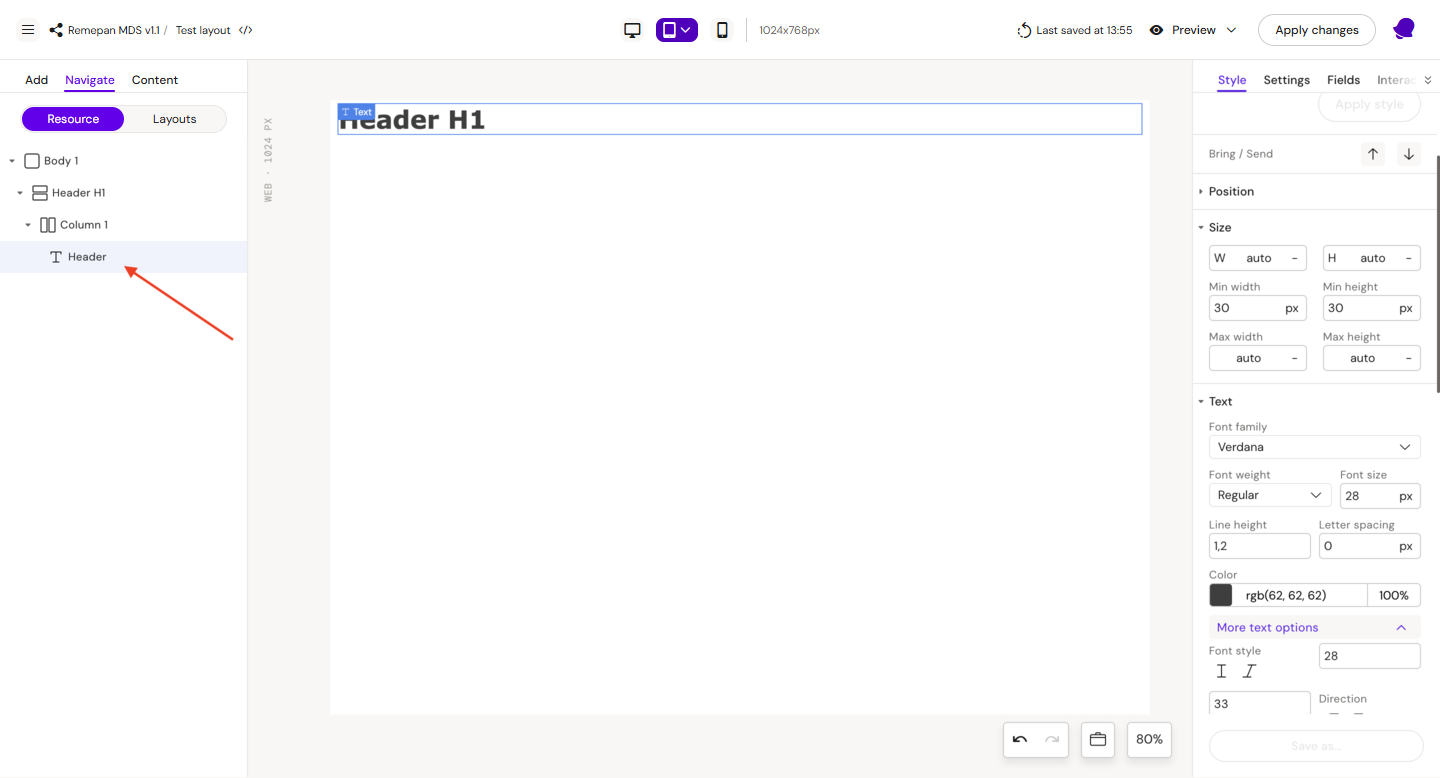This screenshot has width=1440, height=778.
Task: Open the Font family Verdana dropdown
Action: 1315,447
